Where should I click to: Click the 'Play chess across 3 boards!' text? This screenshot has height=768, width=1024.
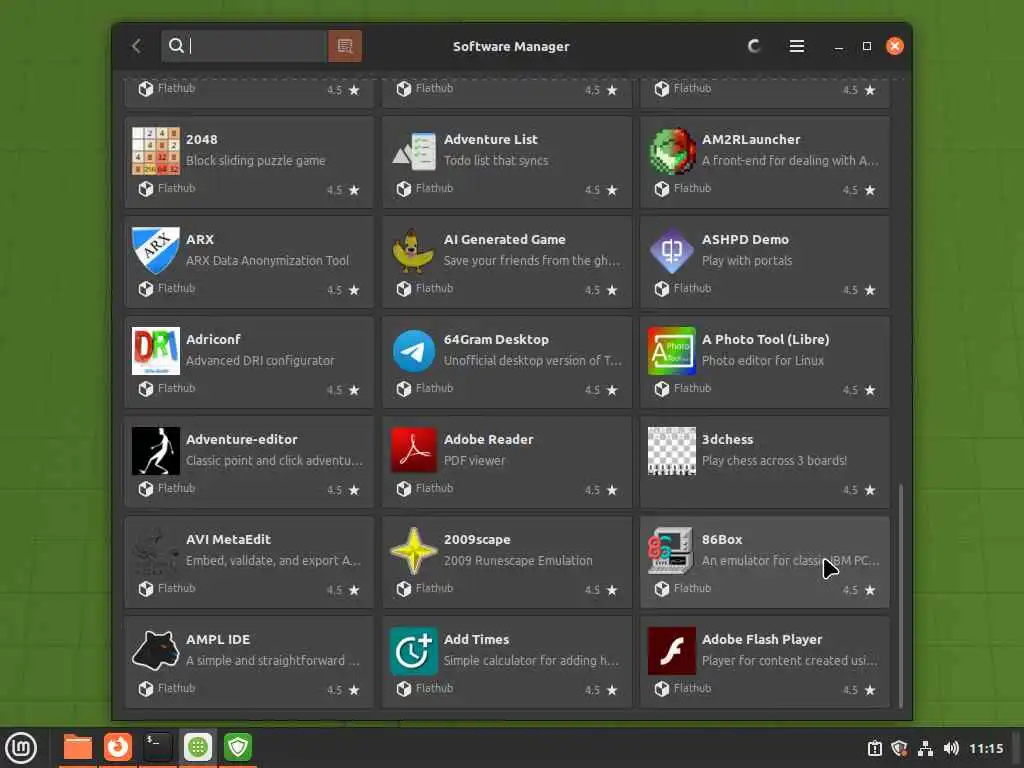point(775,460)
